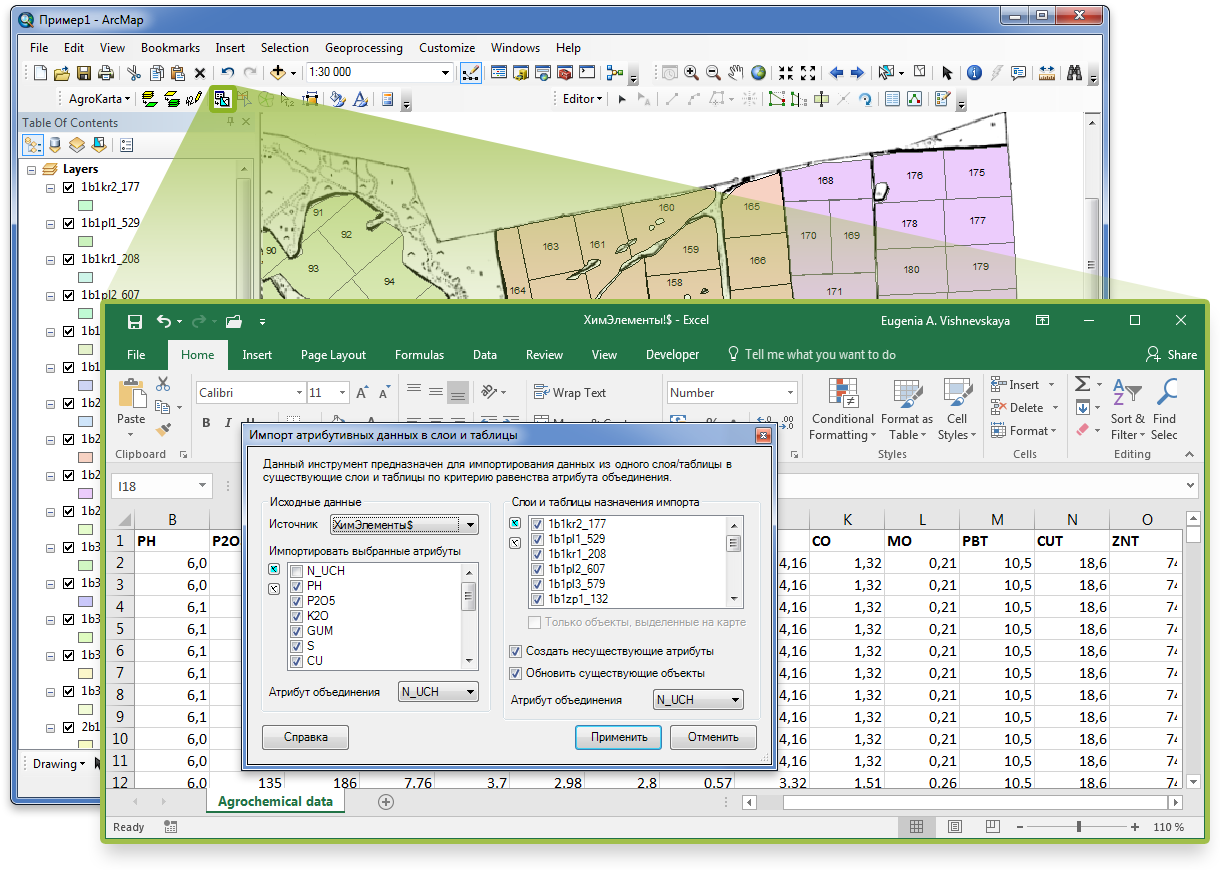This screenshot has height=870, width=1220.
Task: Switch TOC to List By Visibility
Action: point(77,145)
